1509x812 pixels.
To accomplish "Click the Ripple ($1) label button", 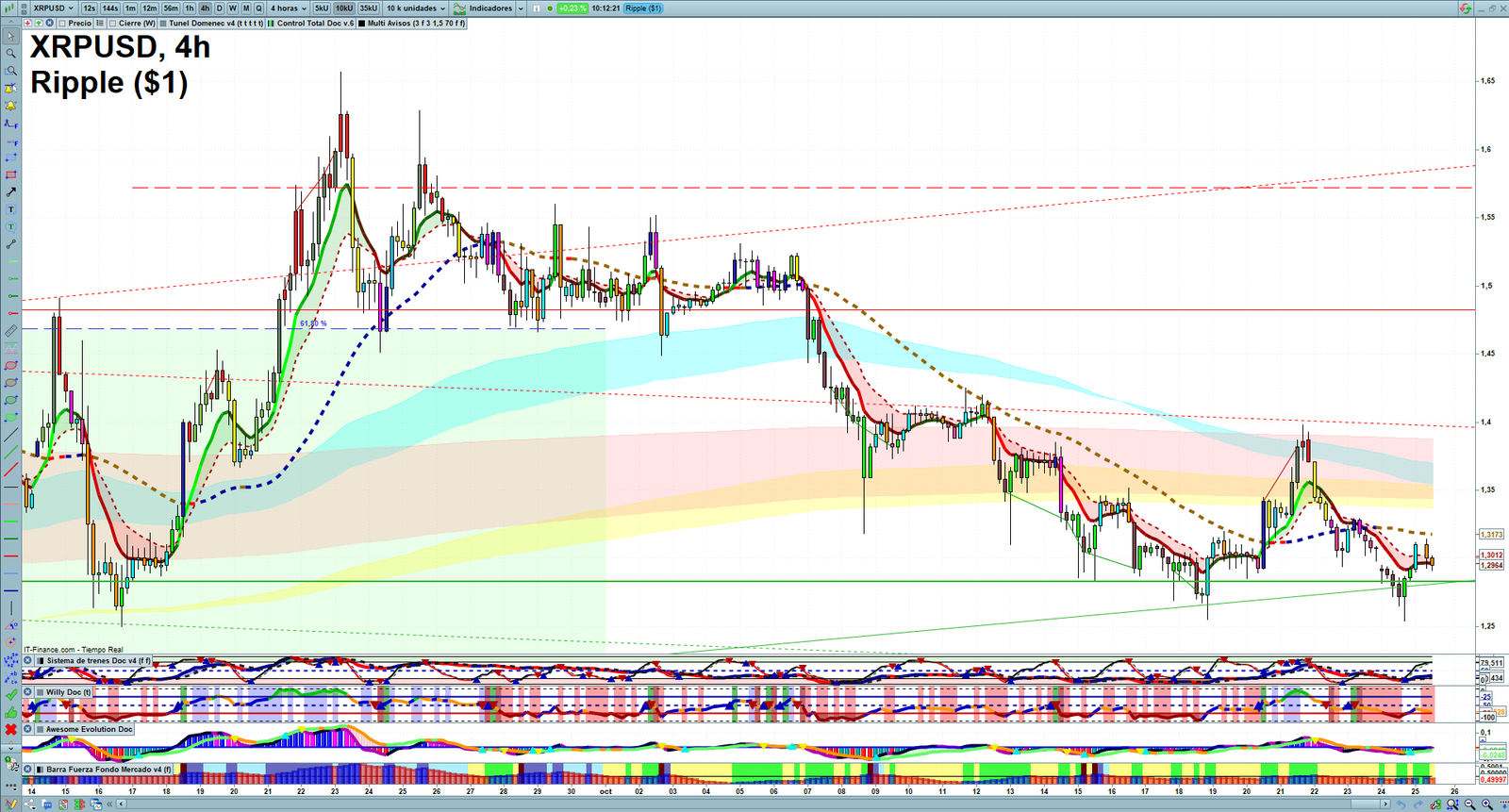I will [x=644, y=8].
